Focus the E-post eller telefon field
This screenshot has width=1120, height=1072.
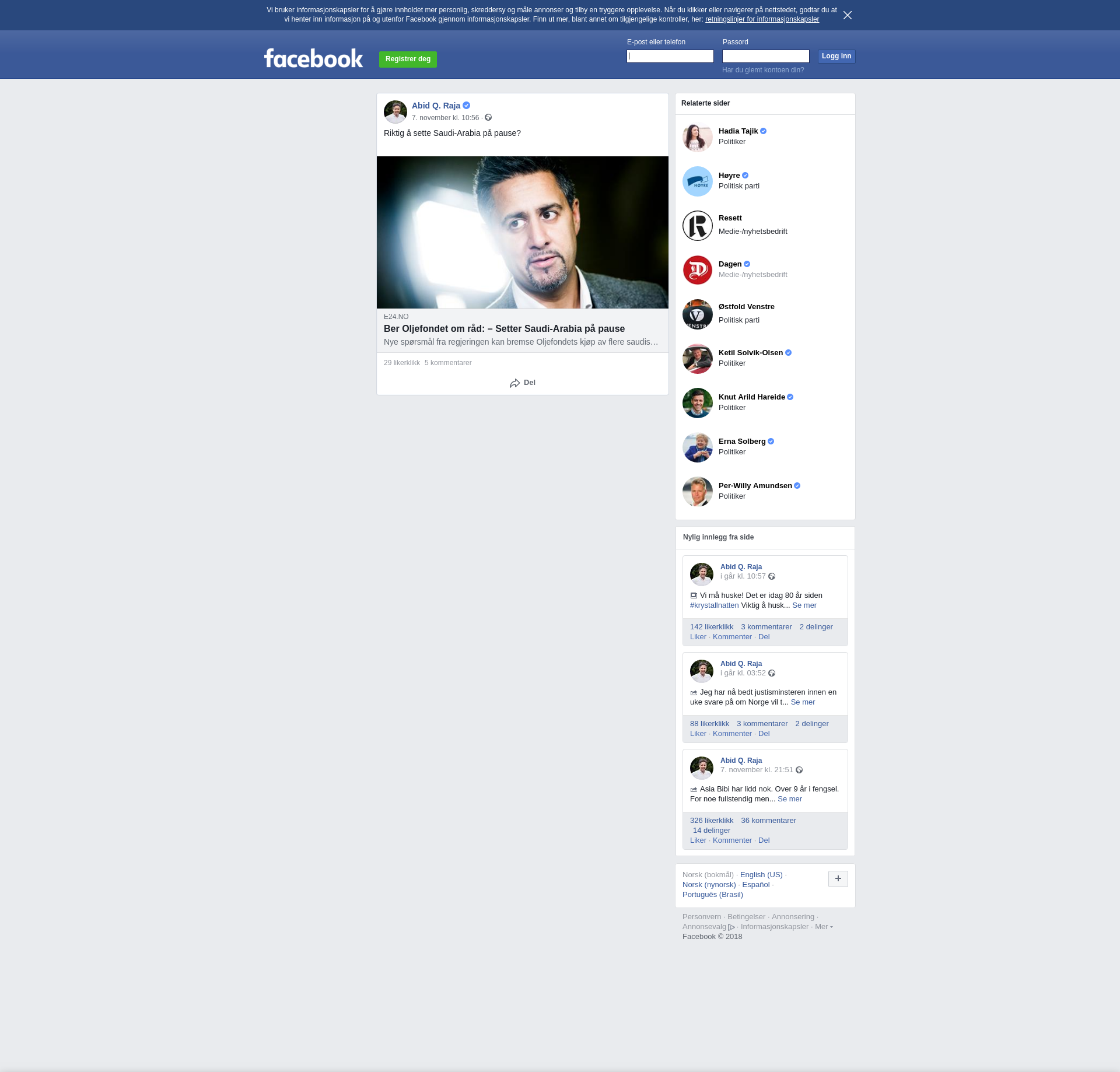(x=670, y=56)
